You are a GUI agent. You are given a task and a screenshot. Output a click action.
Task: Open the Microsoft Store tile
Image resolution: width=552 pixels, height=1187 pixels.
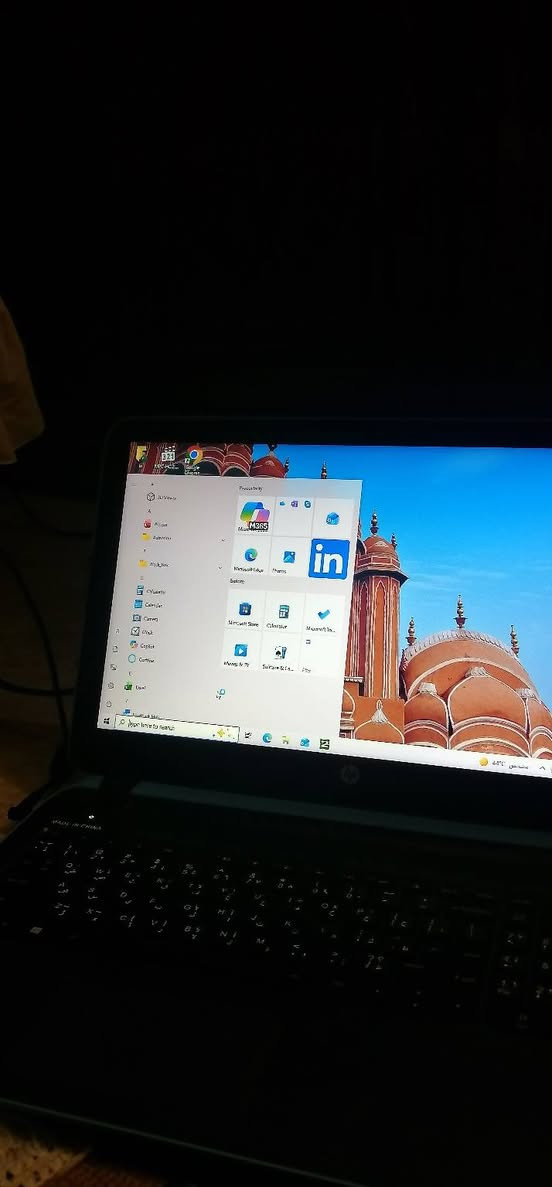tap(245, 611)
